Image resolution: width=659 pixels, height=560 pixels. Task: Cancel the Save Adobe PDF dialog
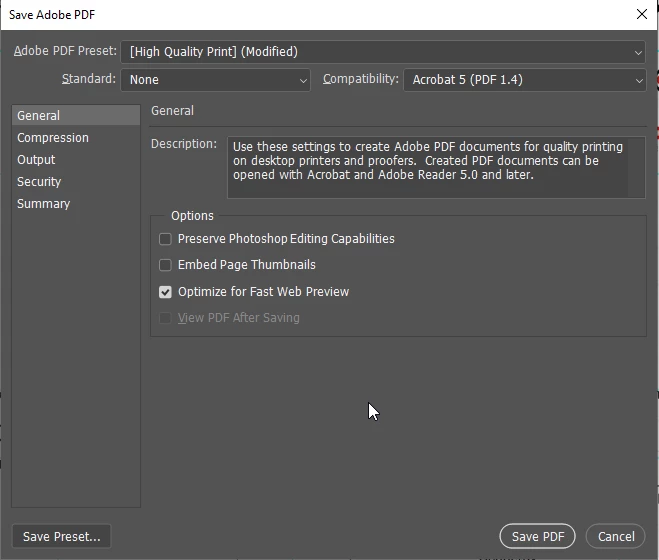(616, 536)
